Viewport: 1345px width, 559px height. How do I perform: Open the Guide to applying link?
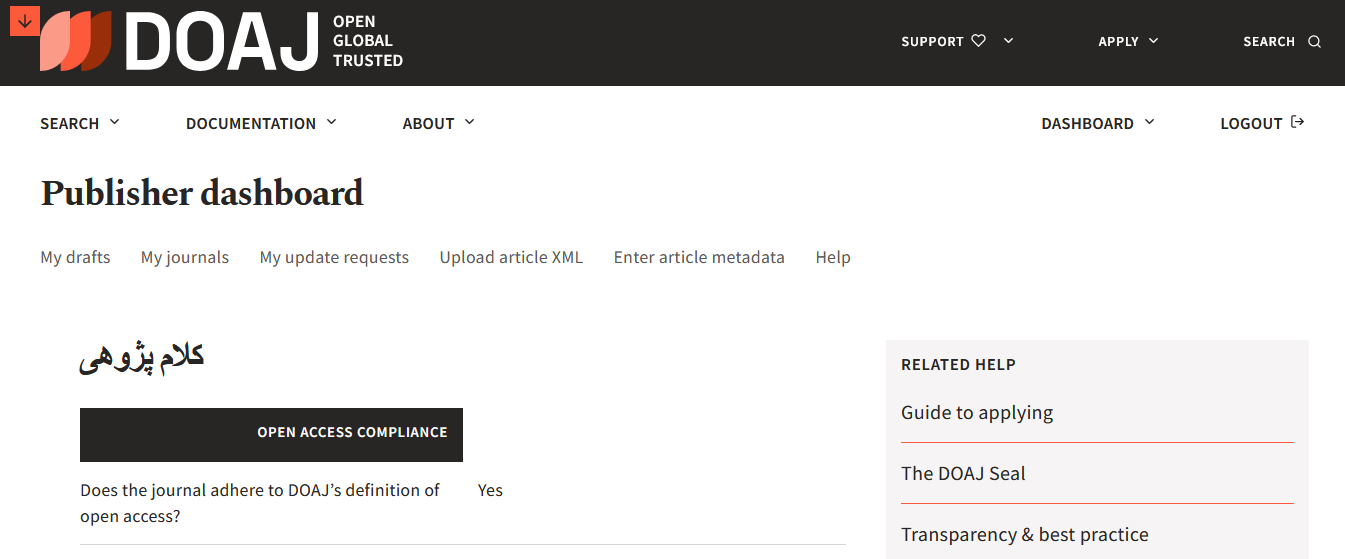pyautogui.click(x=977, y=412)
